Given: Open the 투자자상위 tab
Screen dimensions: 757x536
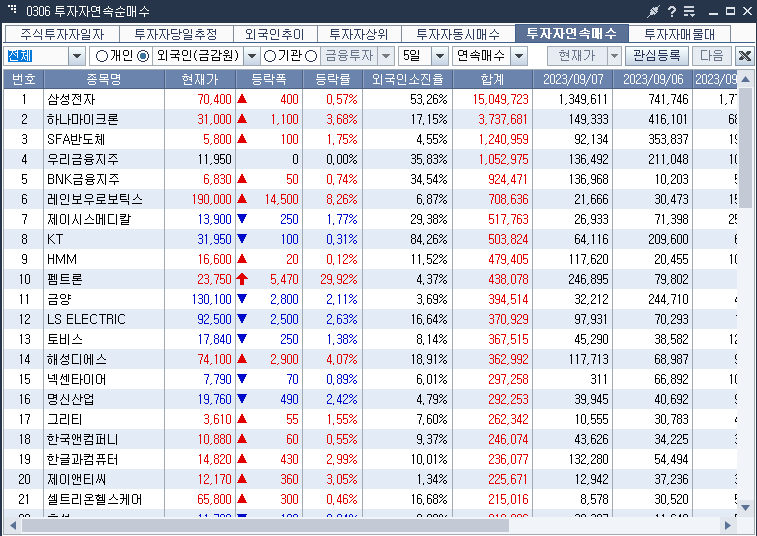Looking at the screenshot, I should tap(359, 34).
